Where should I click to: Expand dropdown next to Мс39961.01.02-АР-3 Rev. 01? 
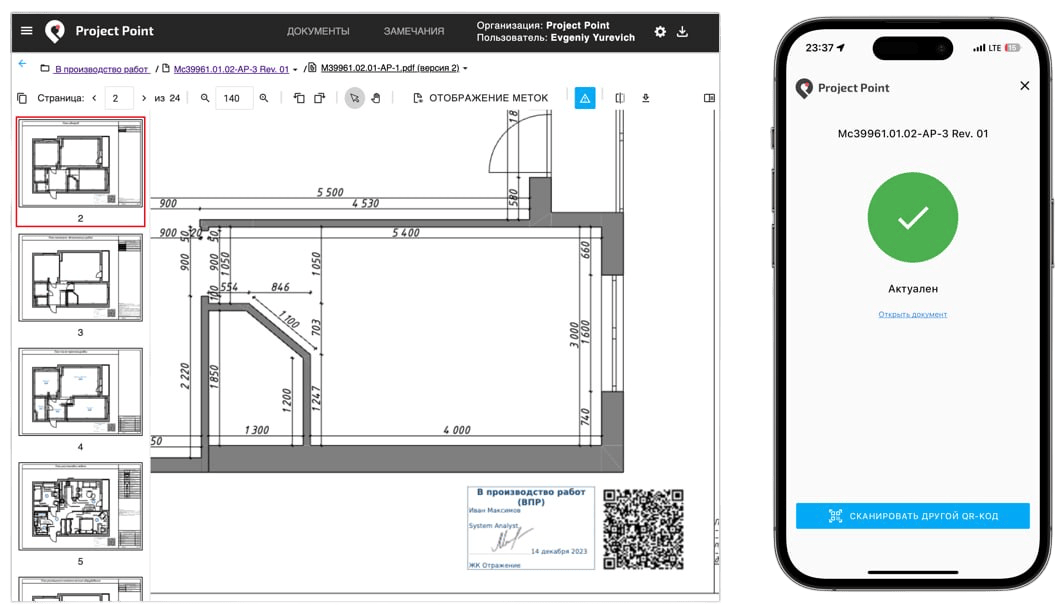point(295,70)
